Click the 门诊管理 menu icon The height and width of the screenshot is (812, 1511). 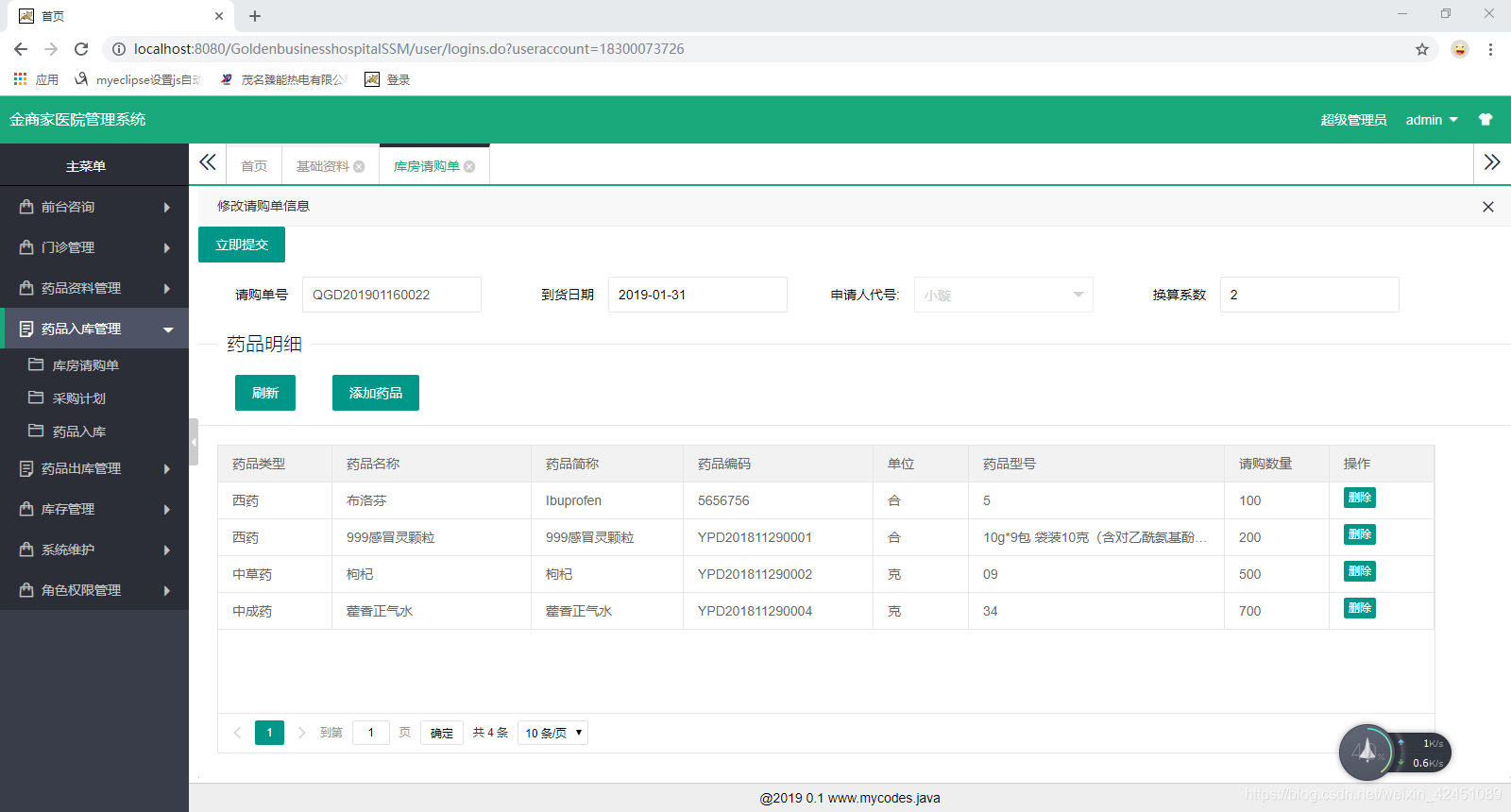click(x=26, y=247)
